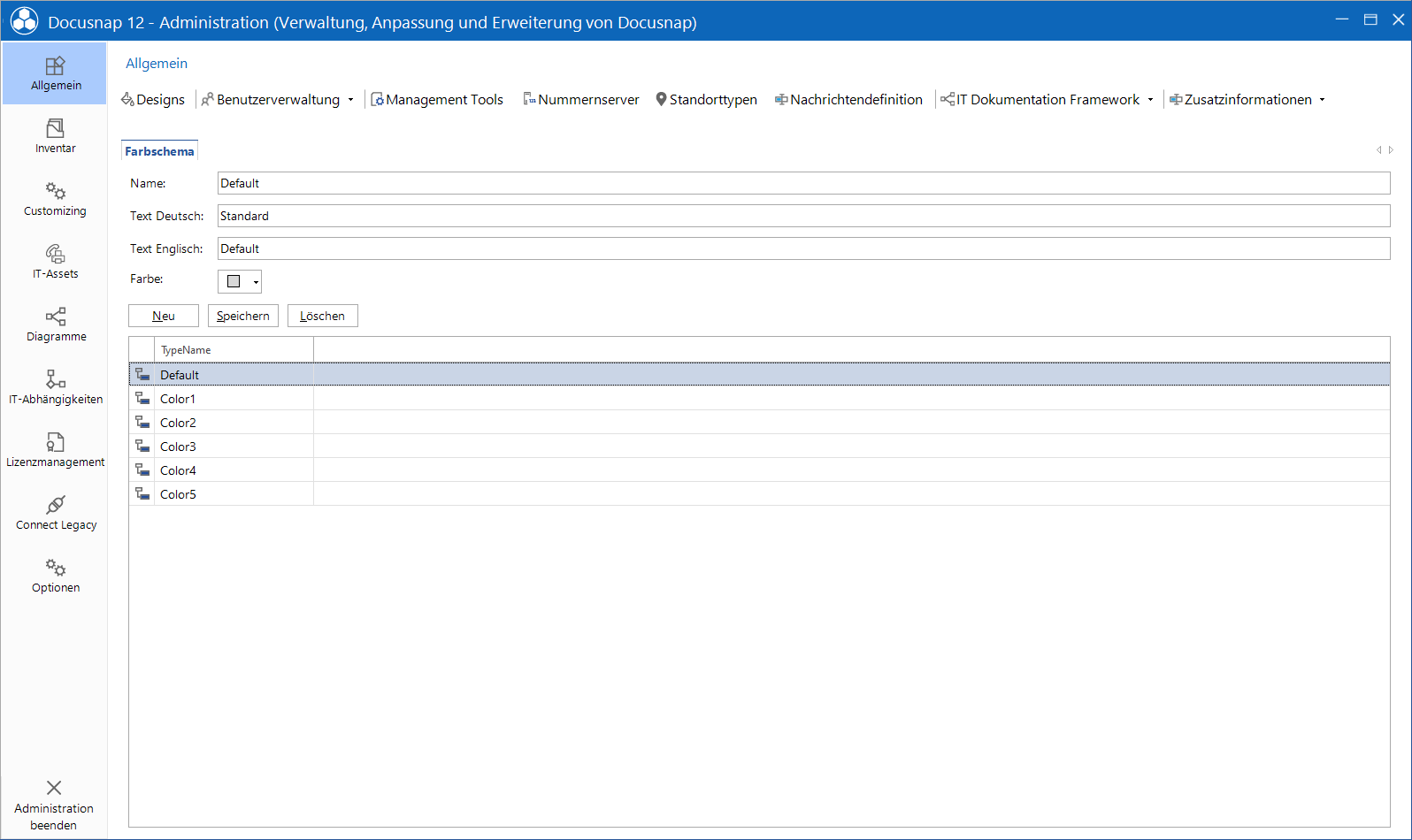Open the Allgemein section in sidebar

55,73
